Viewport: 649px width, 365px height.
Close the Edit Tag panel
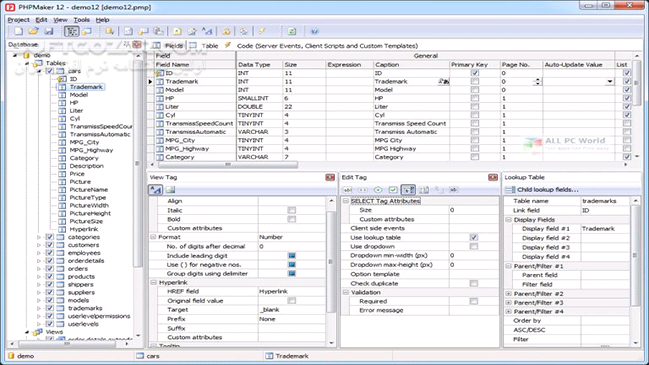[x=493, y=178]
